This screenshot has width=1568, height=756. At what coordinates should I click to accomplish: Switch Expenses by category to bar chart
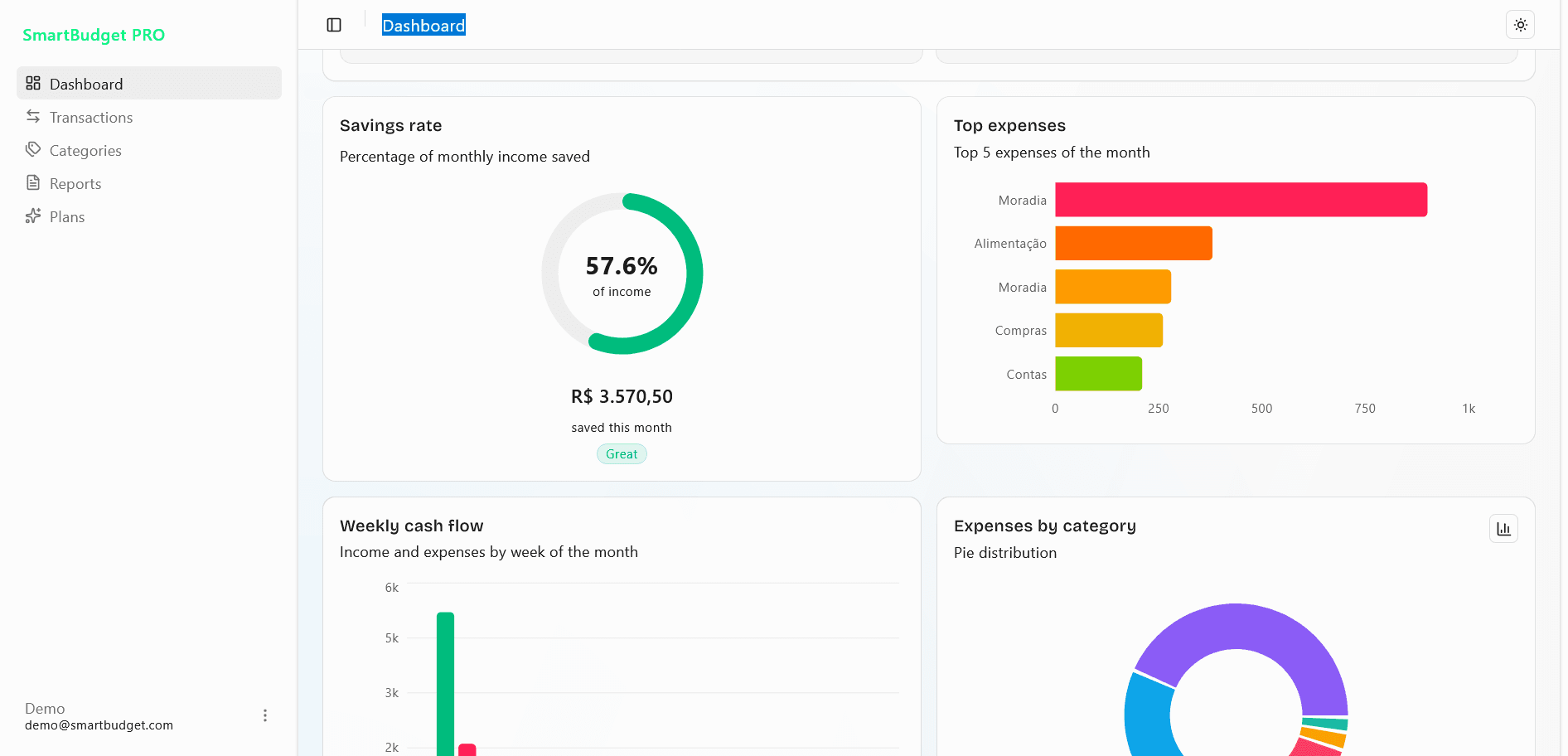(x=1503, y=529)
